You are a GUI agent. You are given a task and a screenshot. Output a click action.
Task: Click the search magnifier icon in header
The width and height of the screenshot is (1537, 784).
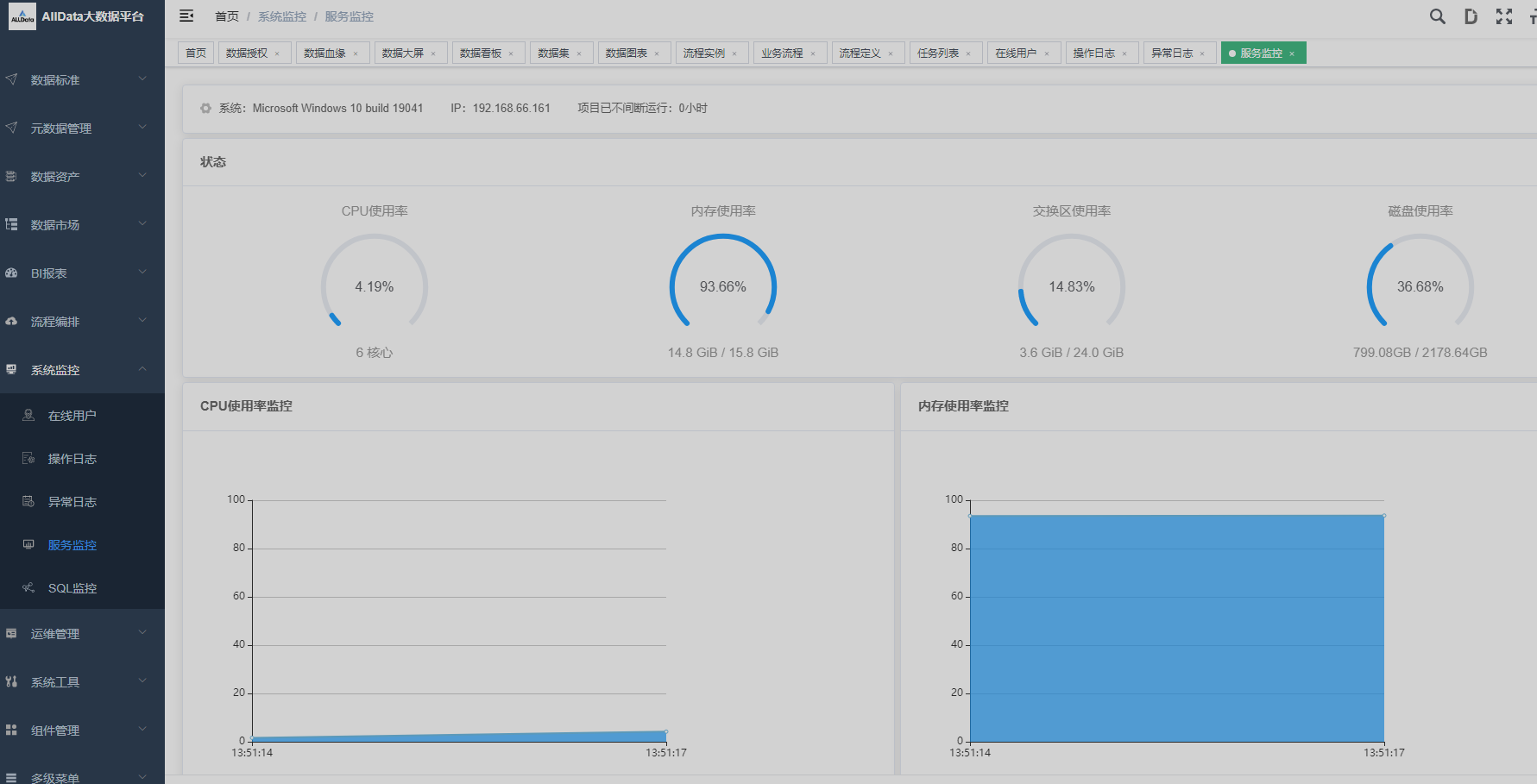pos(1437,16)
